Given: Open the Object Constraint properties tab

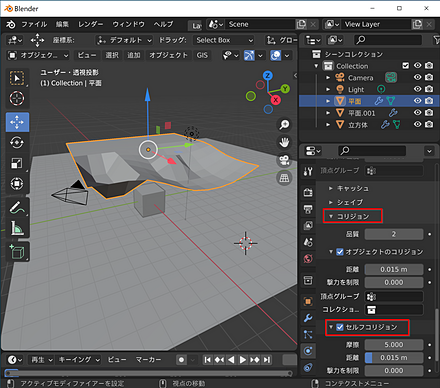Looking at the screenshot, I should [308, 368].
